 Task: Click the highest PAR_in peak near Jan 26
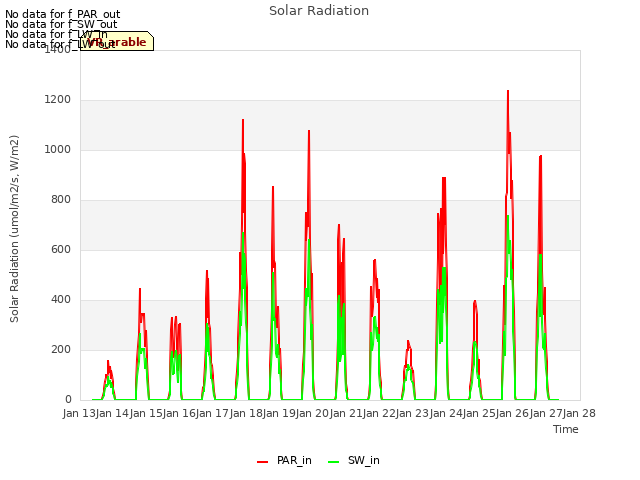(508, 91)
